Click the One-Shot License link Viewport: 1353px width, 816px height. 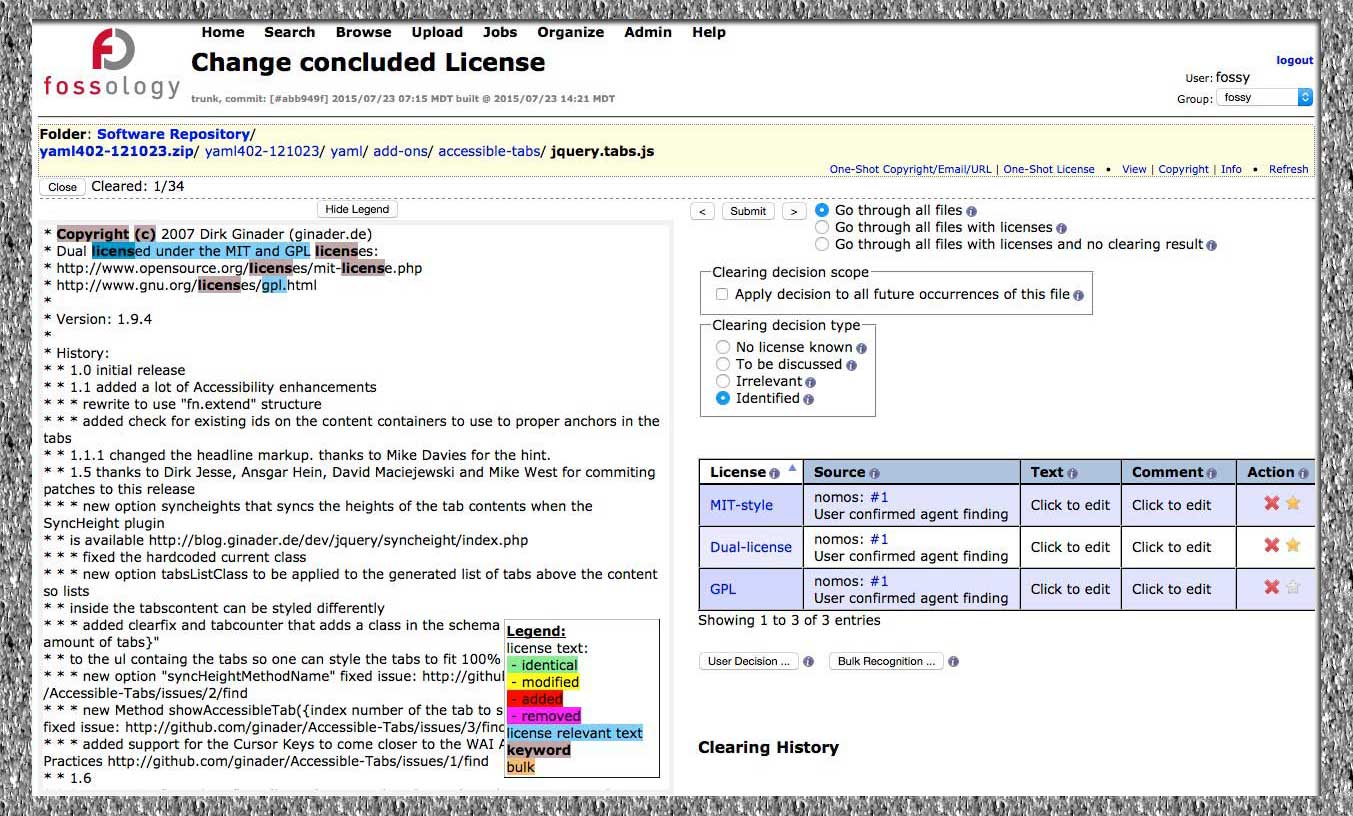[1049, 169]
